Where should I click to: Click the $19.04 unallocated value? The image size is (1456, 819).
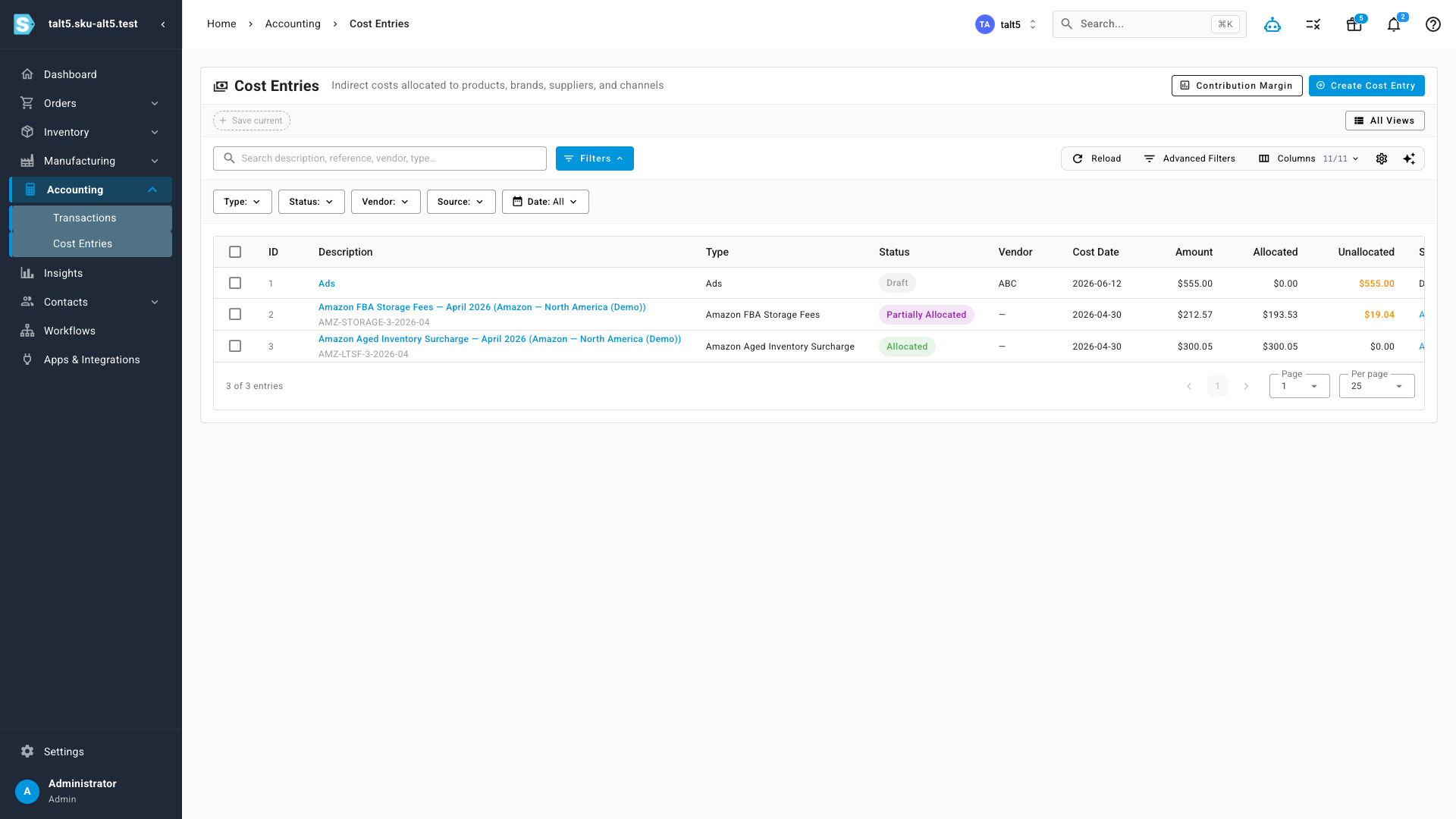[x=1379, y=315]
